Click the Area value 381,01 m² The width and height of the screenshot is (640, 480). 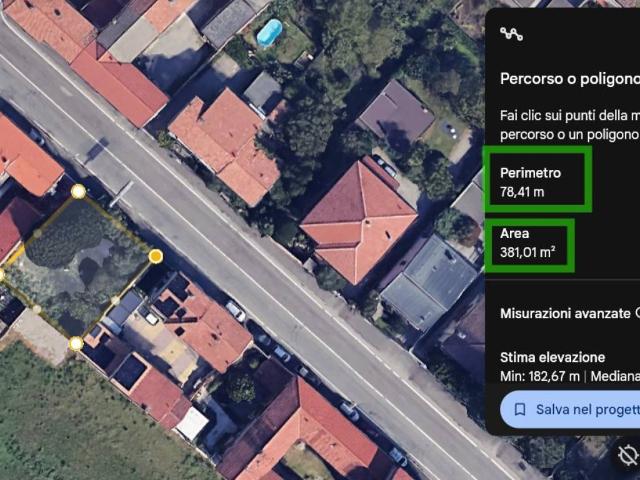point(527,253)
